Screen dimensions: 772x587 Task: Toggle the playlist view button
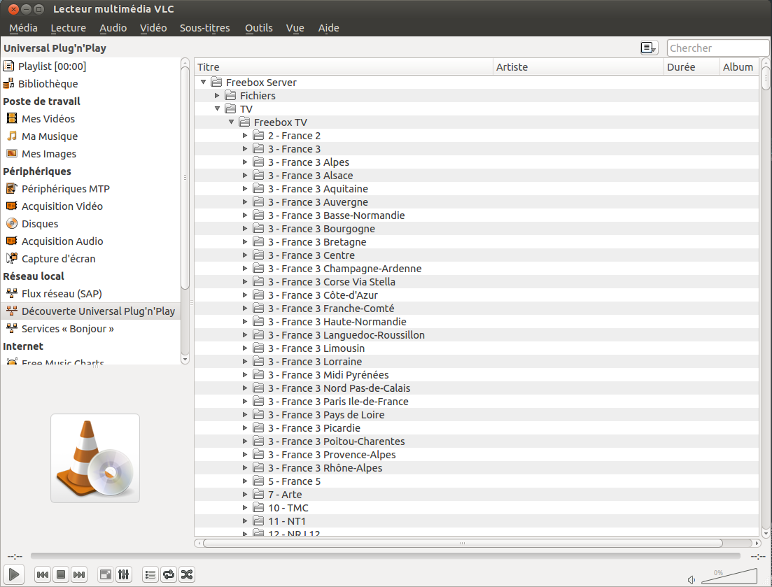click(150, 575)
